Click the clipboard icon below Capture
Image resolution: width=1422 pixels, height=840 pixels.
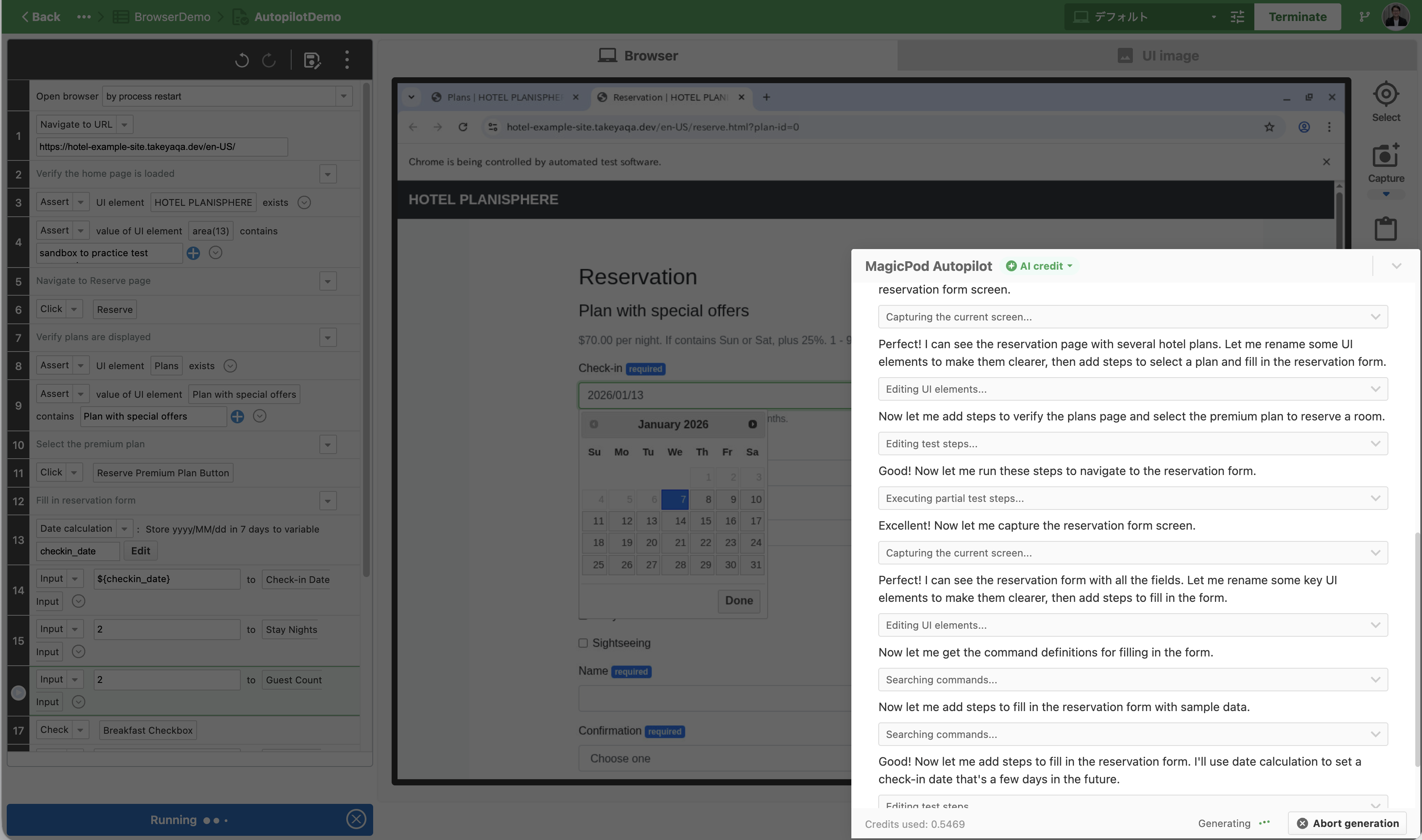pos(1385,228)
